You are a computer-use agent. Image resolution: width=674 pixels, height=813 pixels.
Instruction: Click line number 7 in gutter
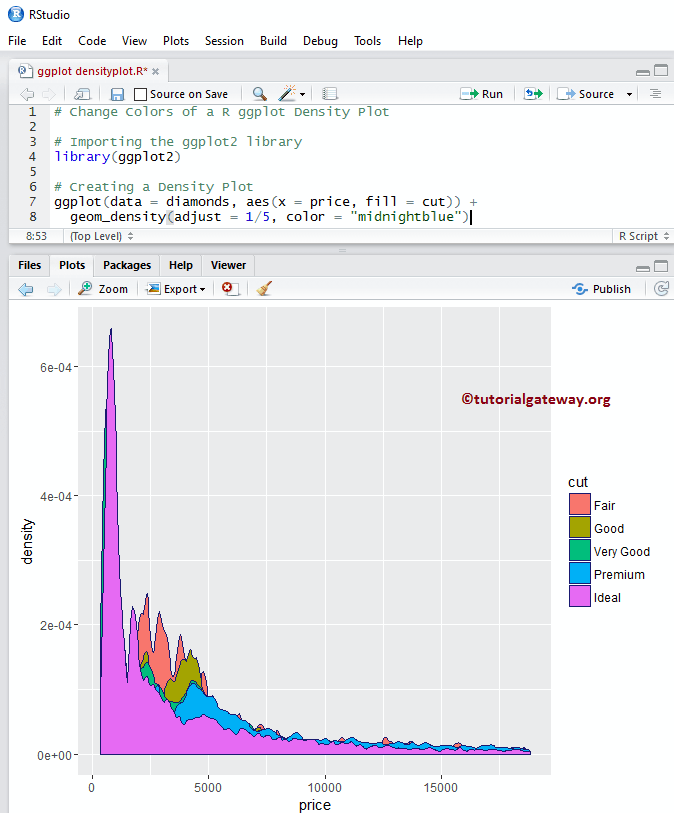[33, 202]
